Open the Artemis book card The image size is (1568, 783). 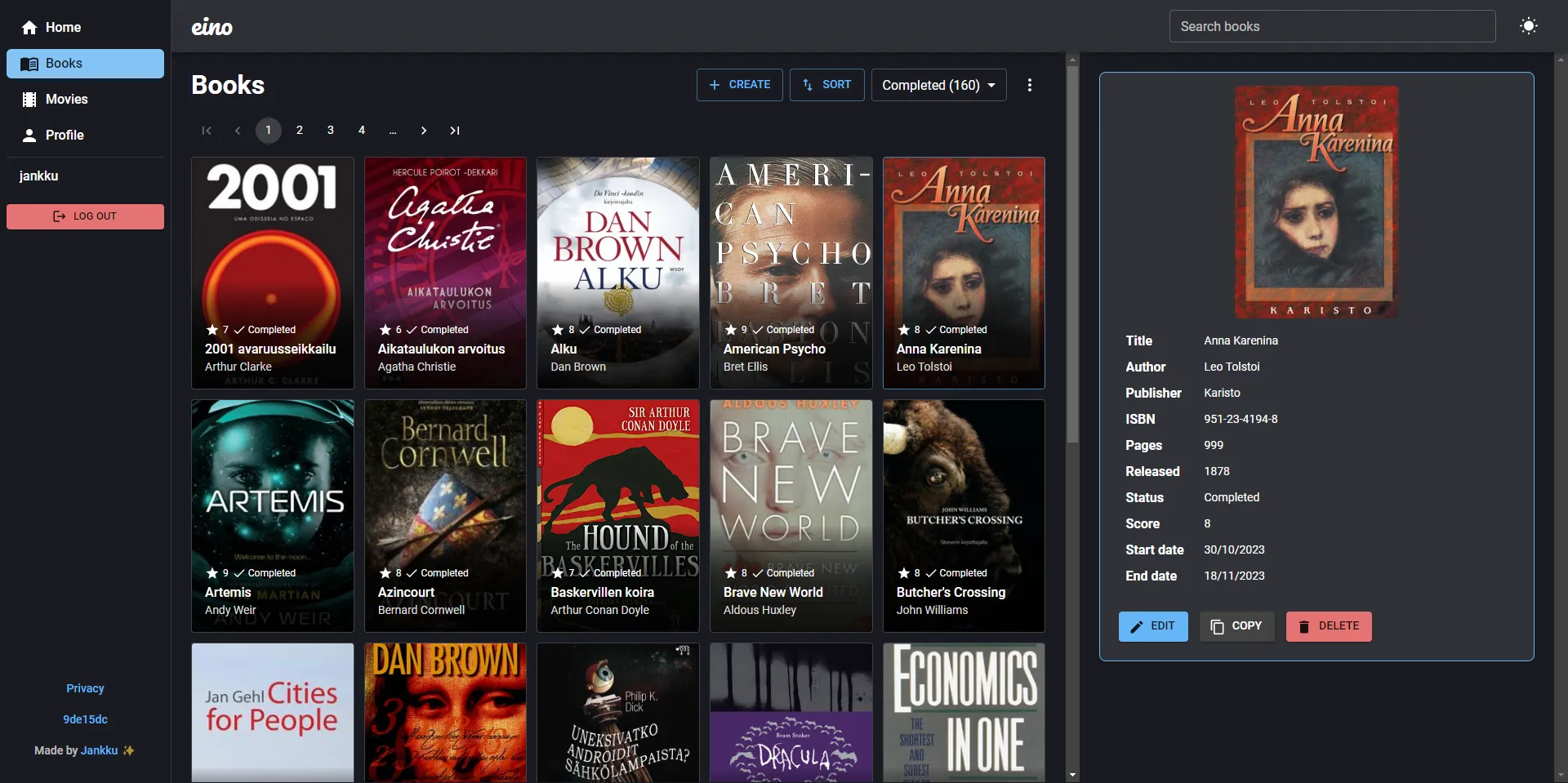coord(273,516)
